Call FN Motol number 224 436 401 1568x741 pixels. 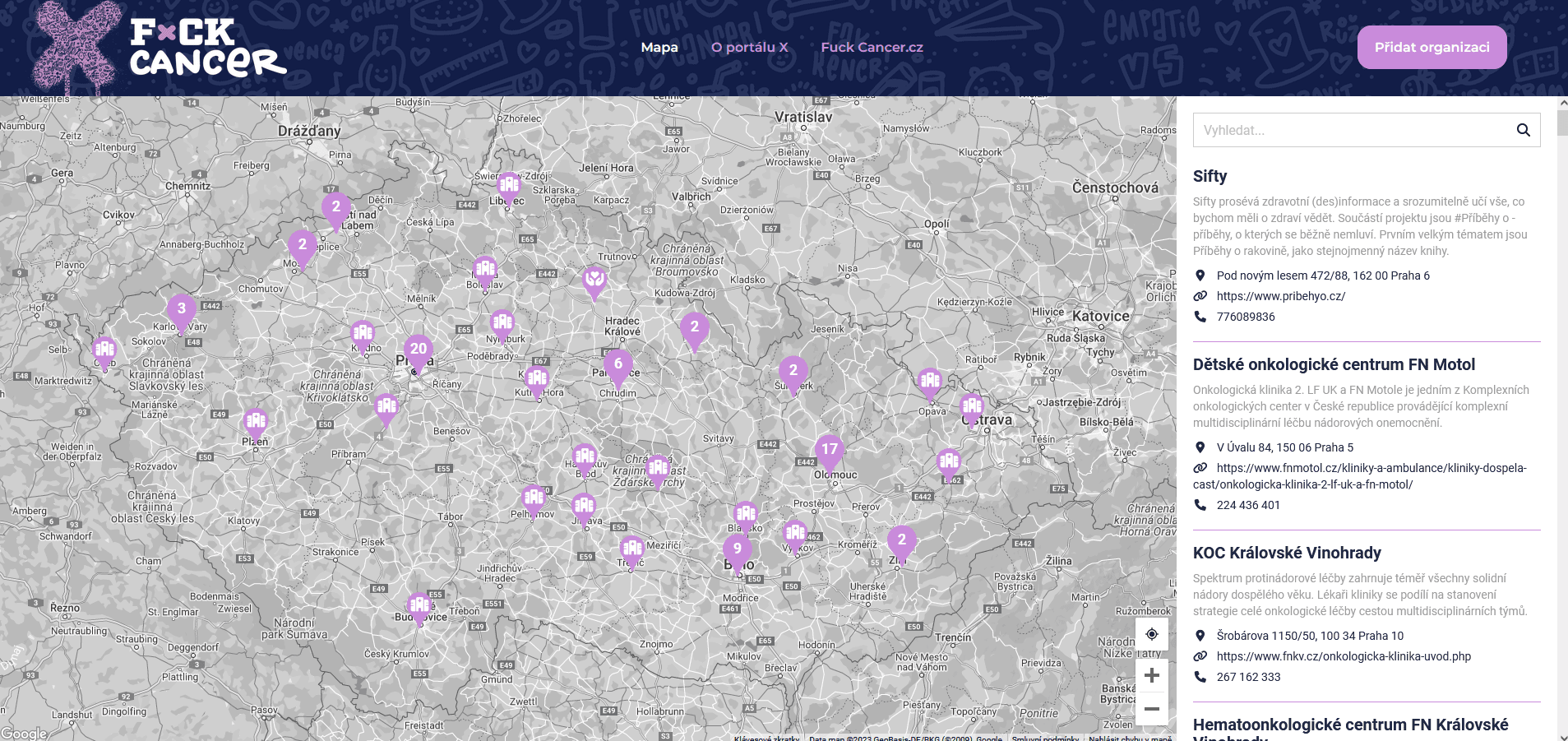[x=1248, y=505]
